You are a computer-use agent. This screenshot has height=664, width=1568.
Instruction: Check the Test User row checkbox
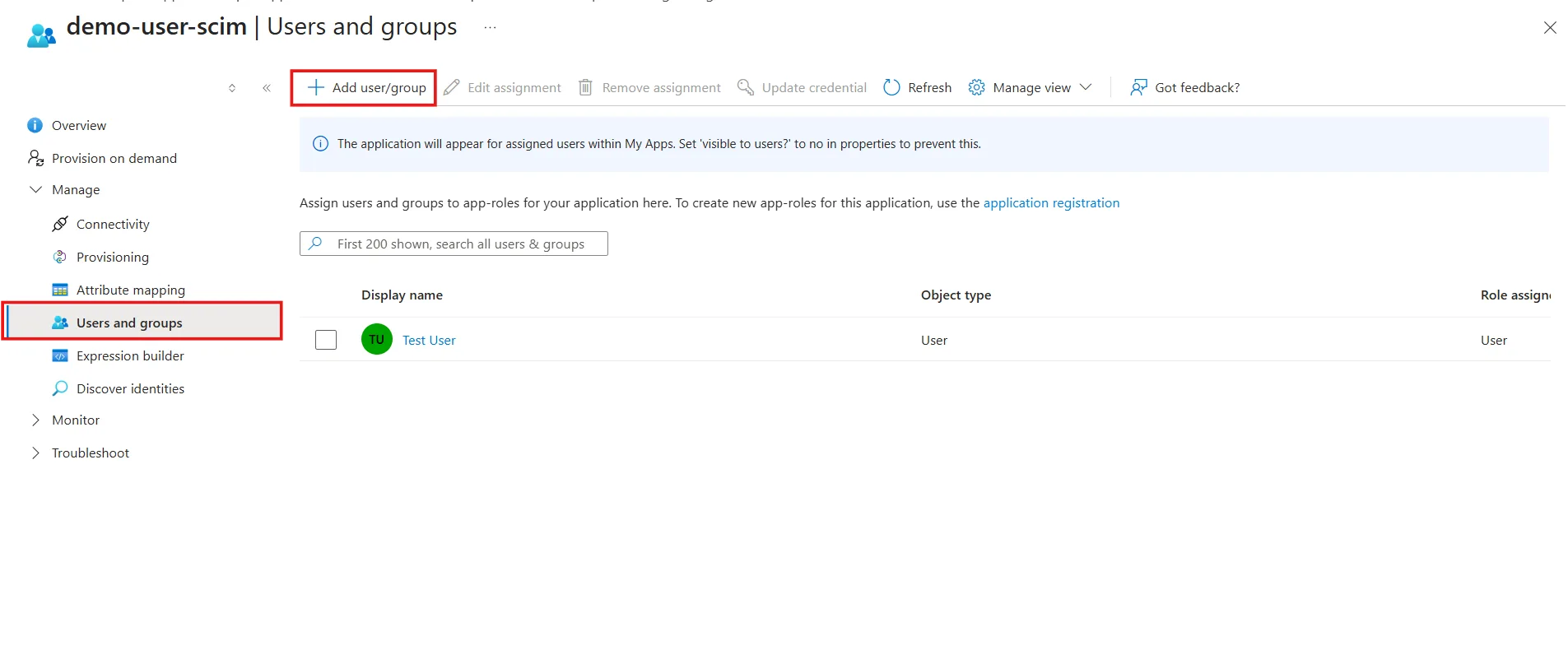pos(326,339)
